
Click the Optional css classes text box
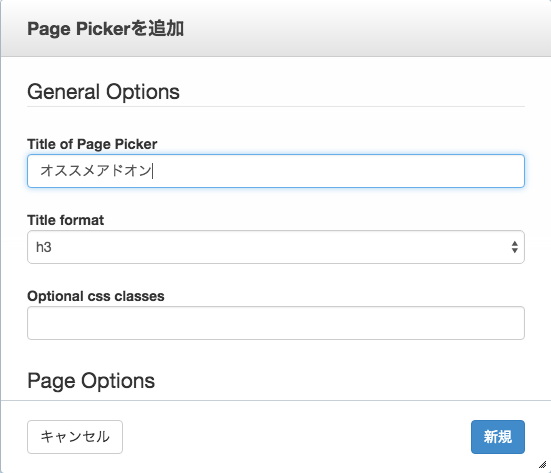click(276, 323)
